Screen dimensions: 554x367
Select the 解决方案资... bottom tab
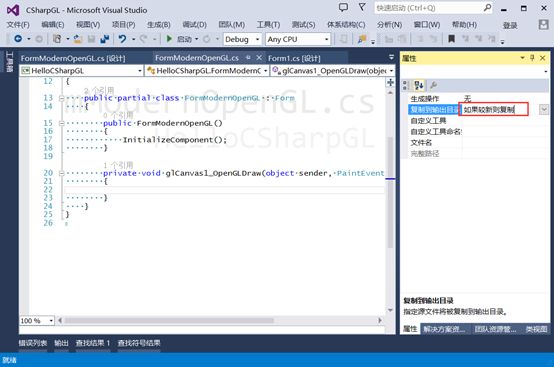(x=444, y=329)
